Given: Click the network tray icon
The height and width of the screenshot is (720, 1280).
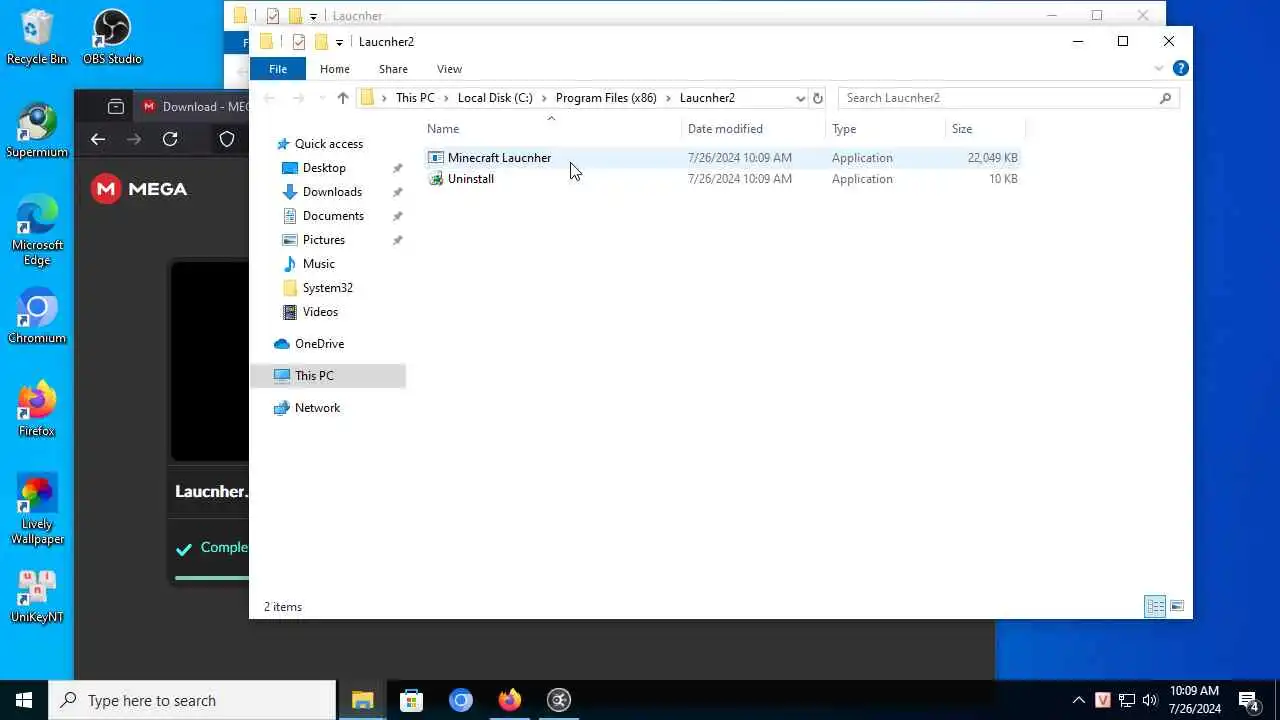Looking at the screenshot, I should tap(1126, 700).
